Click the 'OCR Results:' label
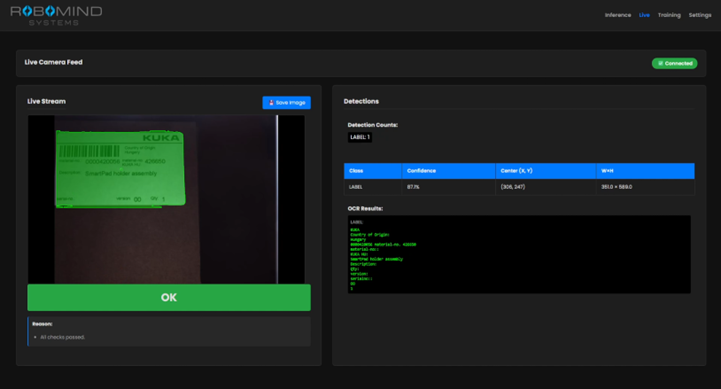721x389 pixels. 365,208
